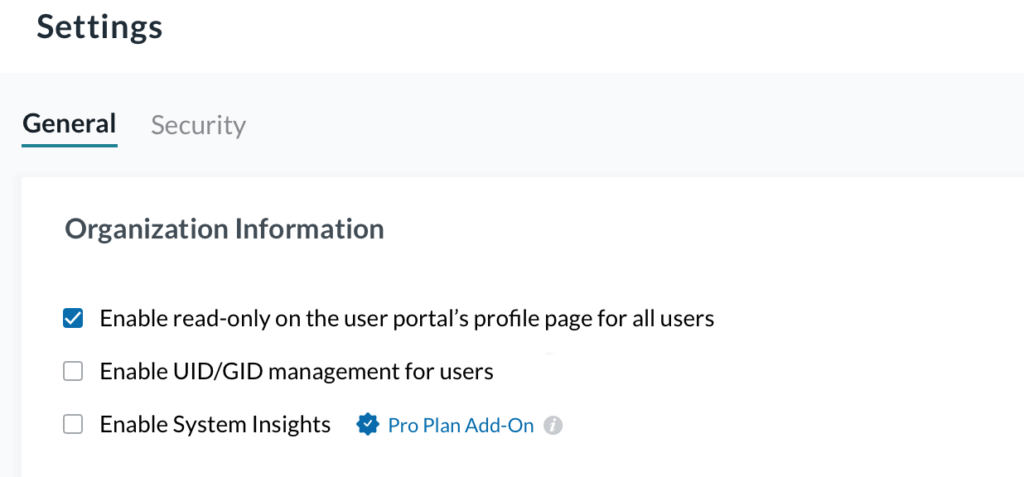The height and width of the screenshot is (477, 1024).
Task: Click the Settings page title
Action: coord(100,27)
